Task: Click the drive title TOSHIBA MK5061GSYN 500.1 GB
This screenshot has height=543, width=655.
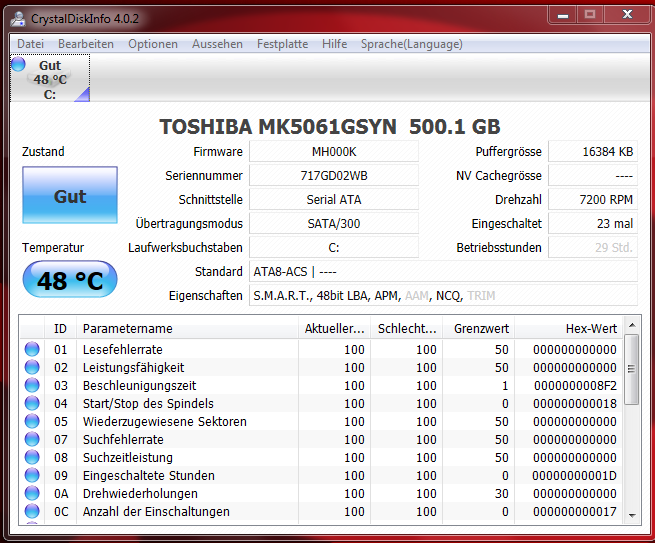Action: 330,127
